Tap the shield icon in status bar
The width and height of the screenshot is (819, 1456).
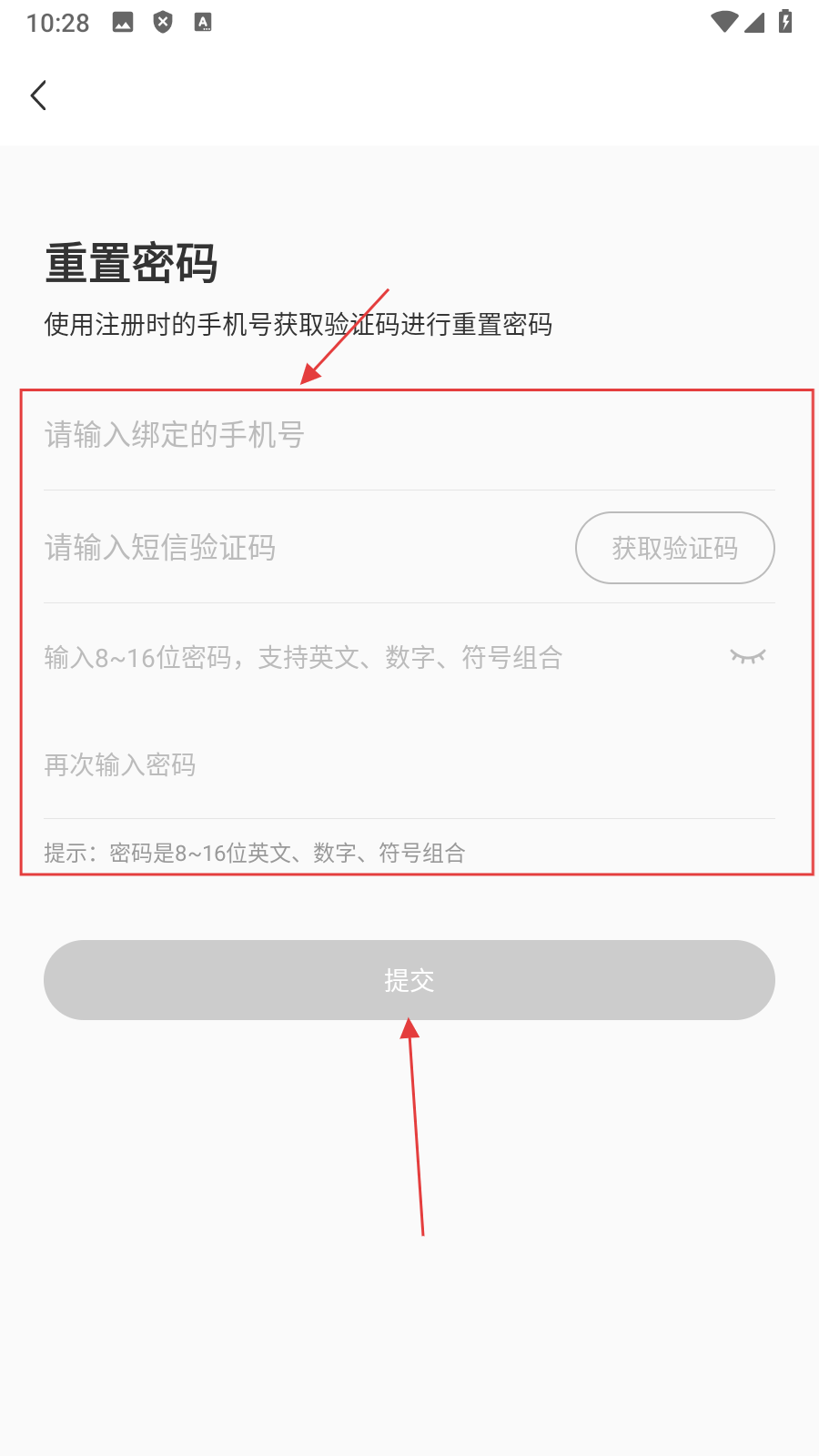point(163,22)
